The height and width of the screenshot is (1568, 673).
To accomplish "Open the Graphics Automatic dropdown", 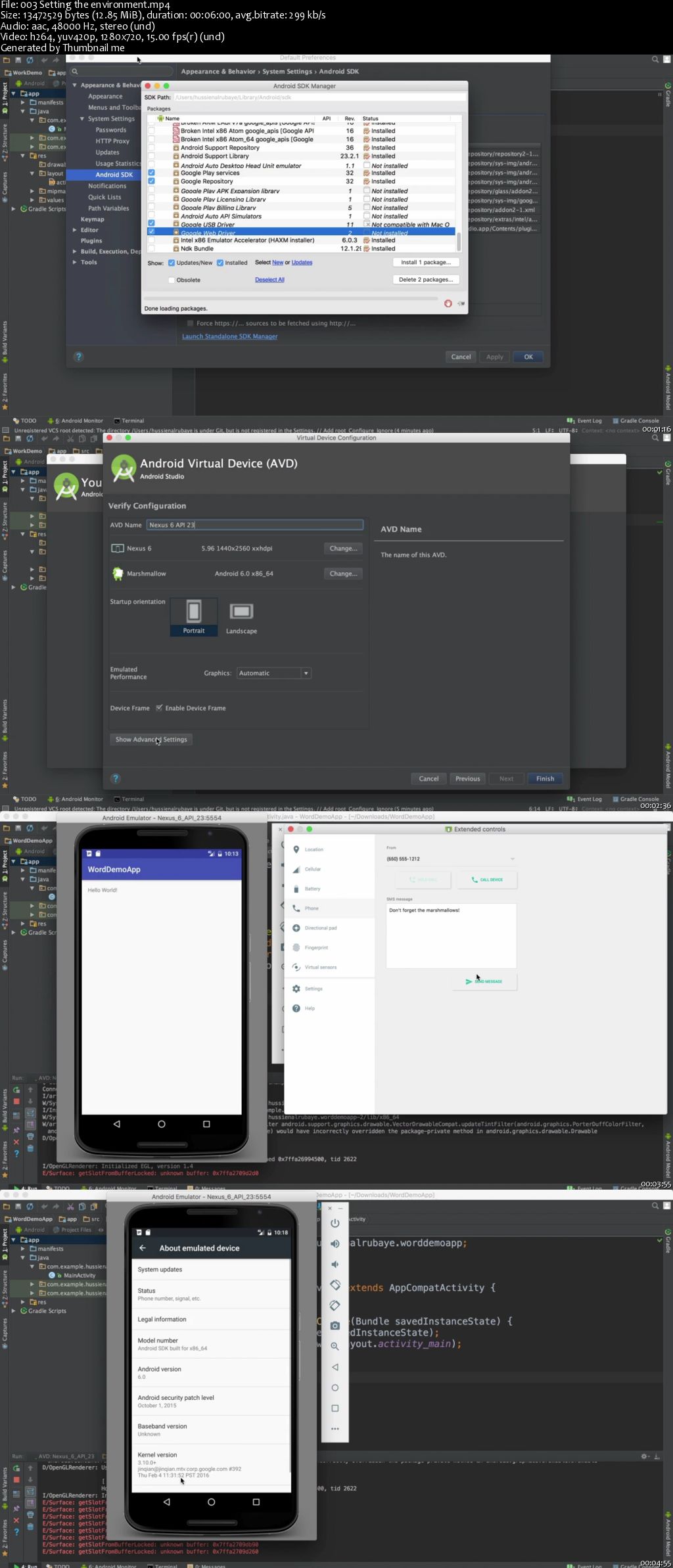I will (x=274, y=673).
